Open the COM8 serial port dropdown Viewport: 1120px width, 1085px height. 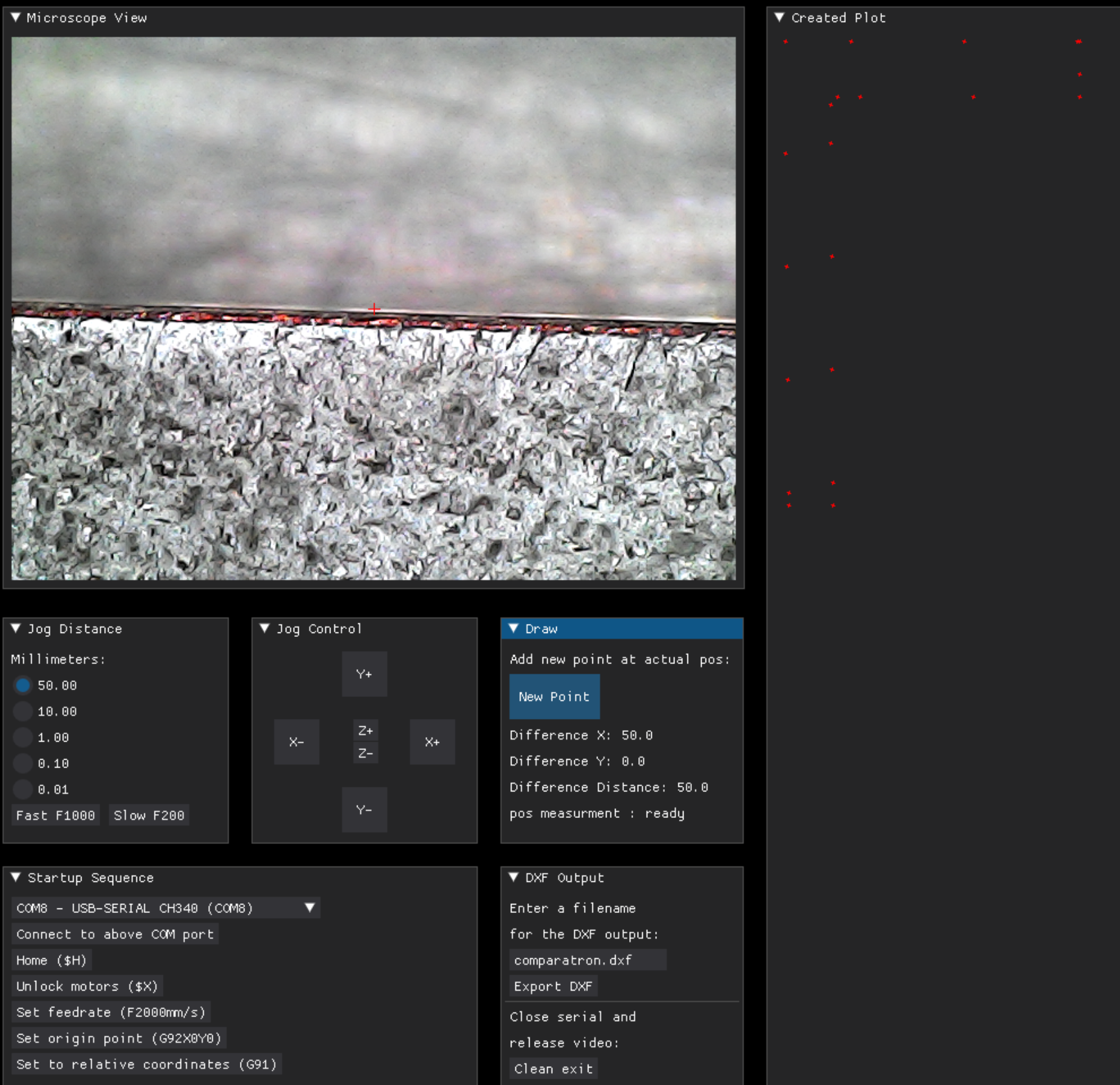coord(309,908)
